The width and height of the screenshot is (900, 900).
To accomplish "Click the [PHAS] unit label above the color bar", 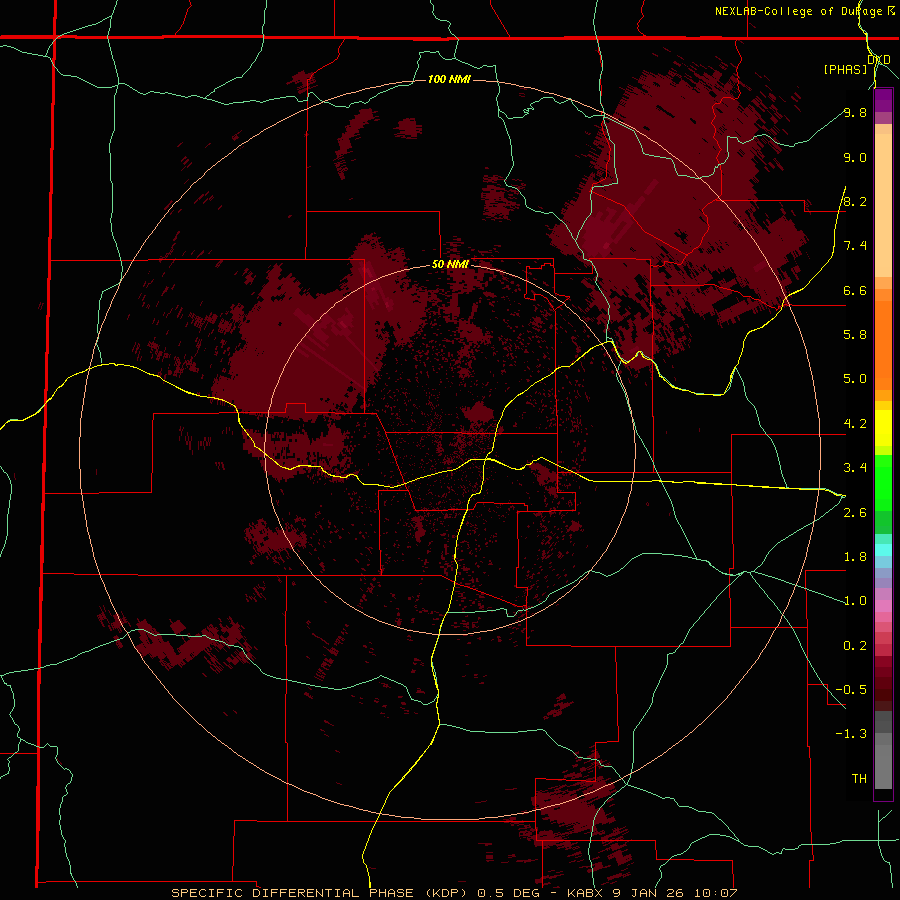I will pos(845,70).
